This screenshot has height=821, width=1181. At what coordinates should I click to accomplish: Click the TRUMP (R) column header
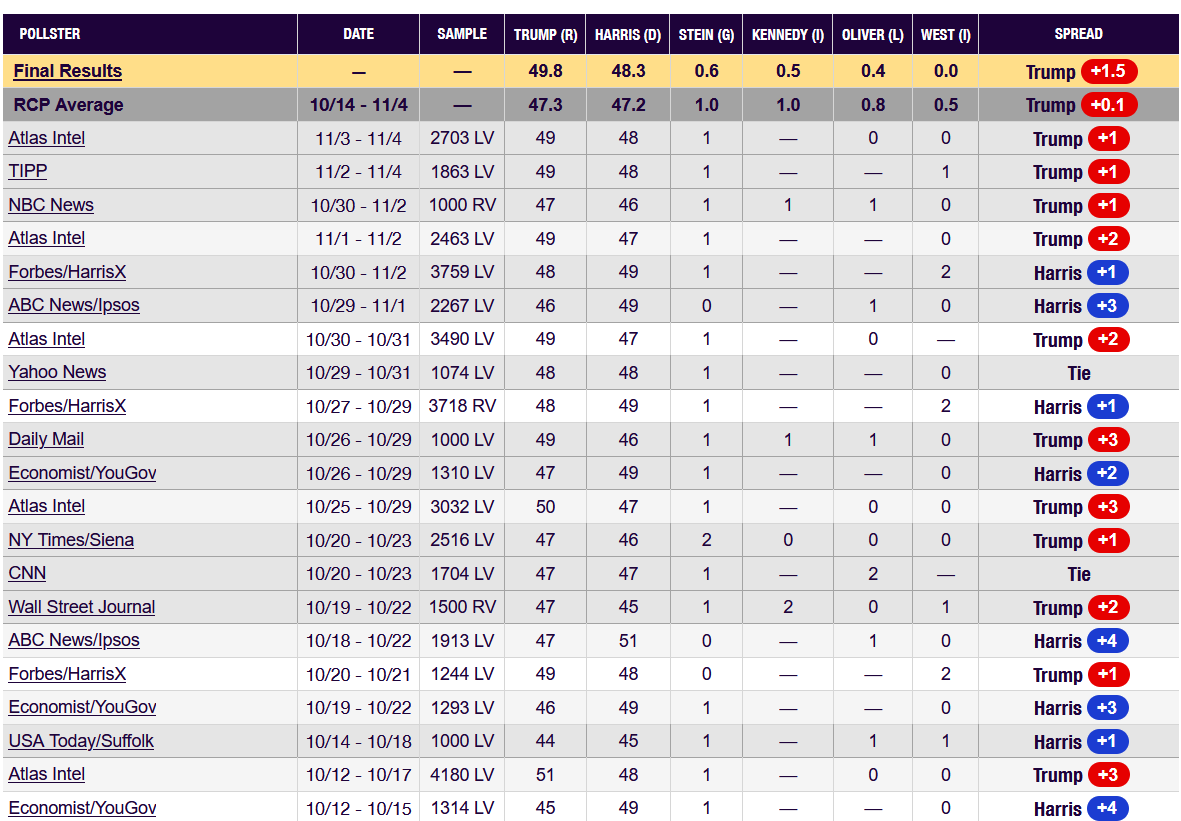(545, 35)
